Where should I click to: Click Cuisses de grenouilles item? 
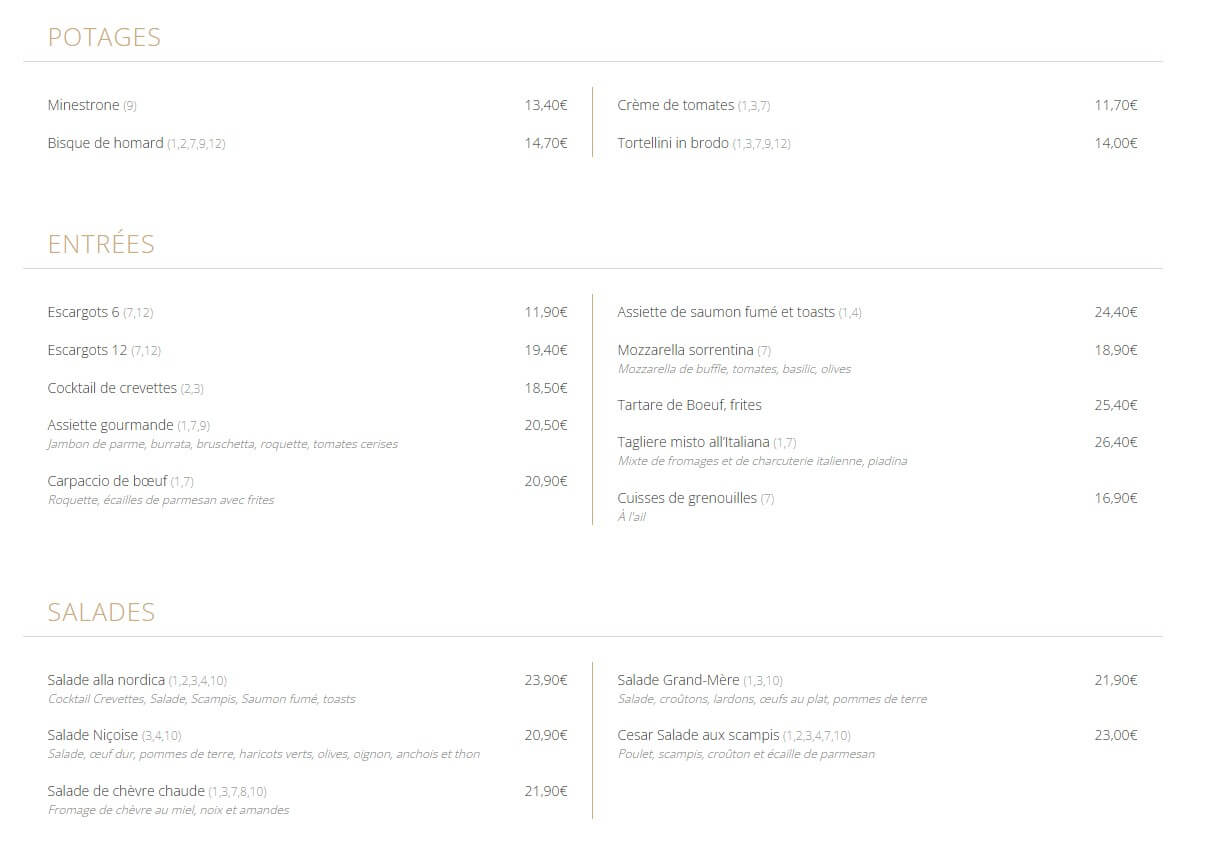687,498
